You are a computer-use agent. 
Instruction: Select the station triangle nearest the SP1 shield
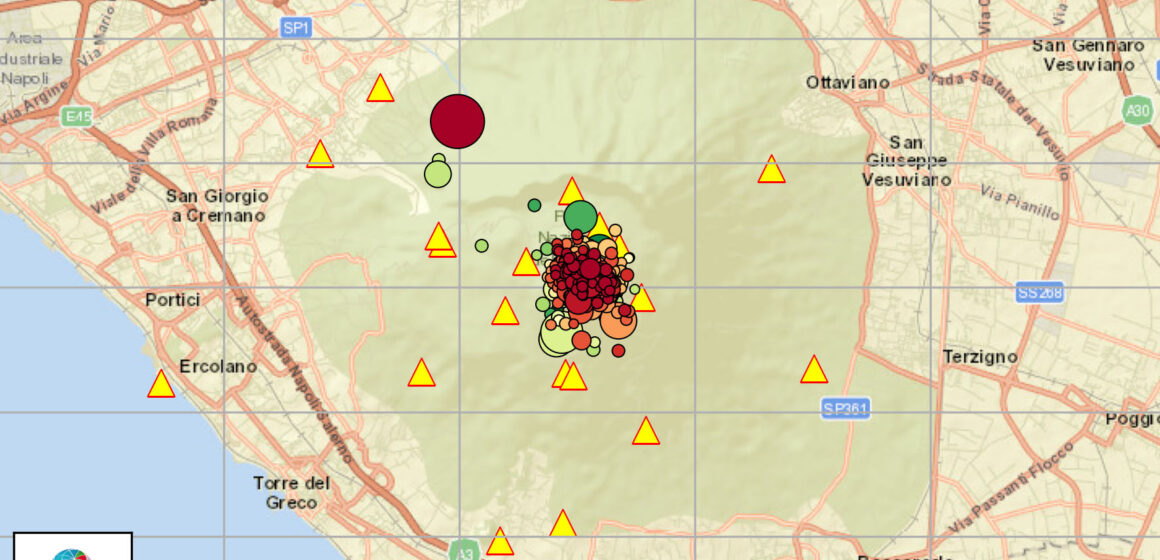pyautogui.click(x=380, y=88)
